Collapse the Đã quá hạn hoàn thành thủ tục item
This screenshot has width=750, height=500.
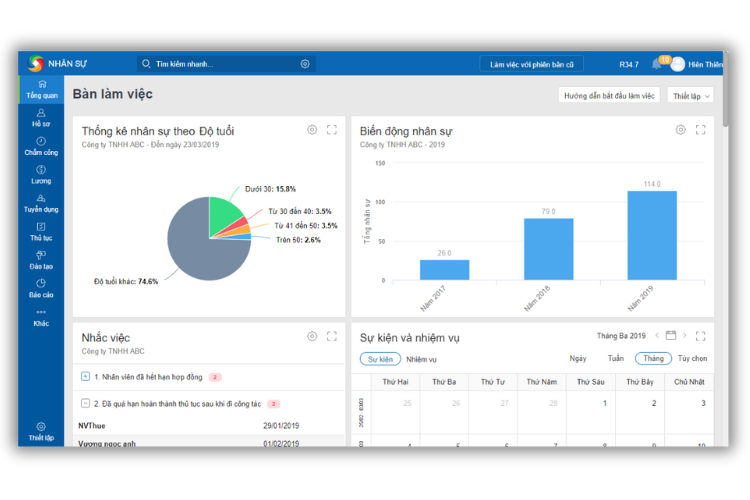tap(86, 404)
